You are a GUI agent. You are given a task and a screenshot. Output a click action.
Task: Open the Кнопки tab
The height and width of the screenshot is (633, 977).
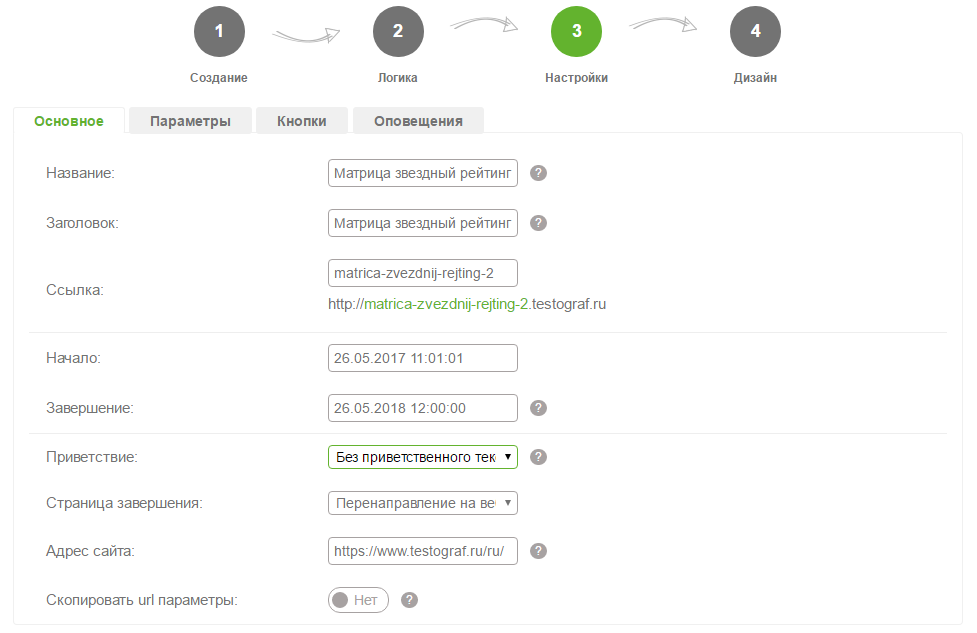click(x=302, y=121)
